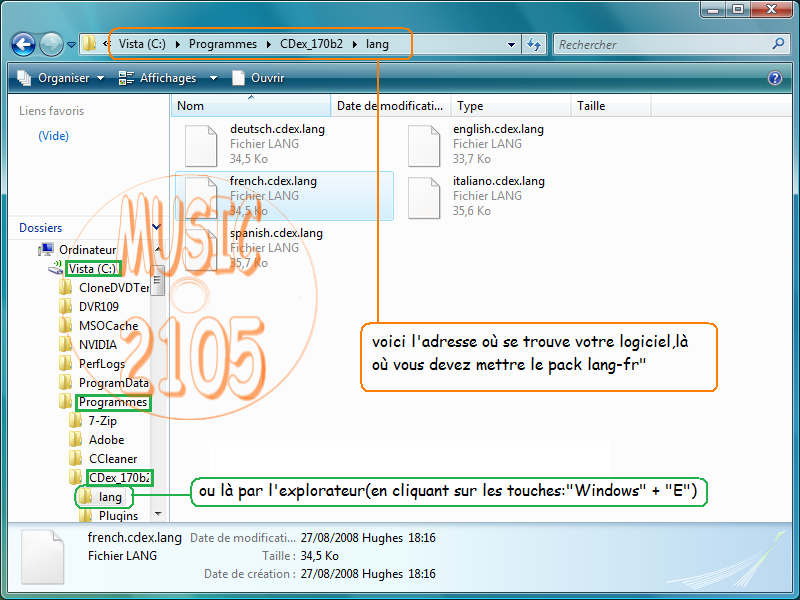800x600 pixels.
Task: Click the CCleaner folder icon
Action: tap(76, 458)
